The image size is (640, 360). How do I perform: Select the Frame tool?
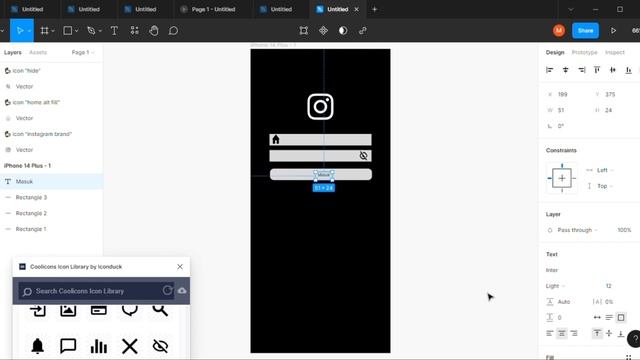coord(44,31)
